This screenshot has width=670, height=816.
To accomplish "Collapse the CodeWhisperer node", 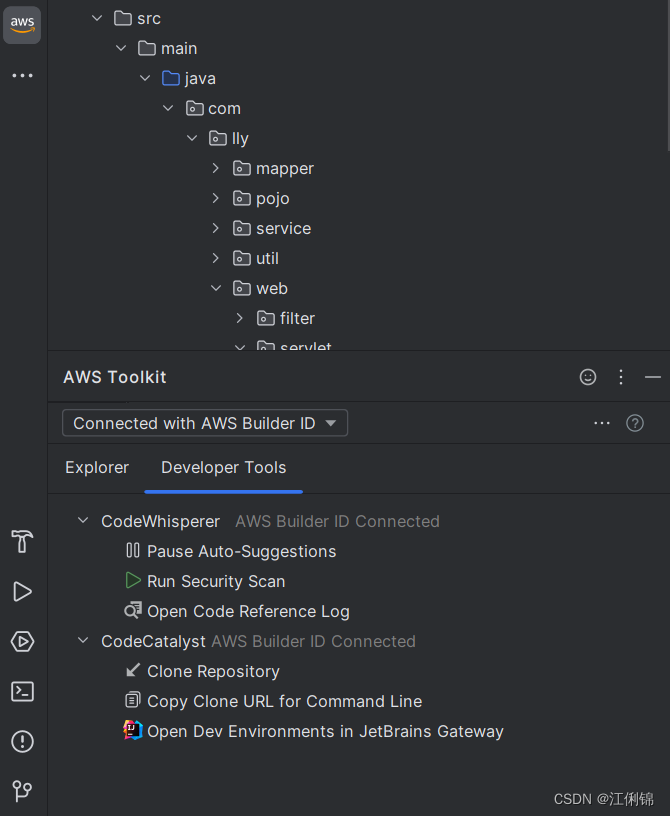I will [83, 520].
